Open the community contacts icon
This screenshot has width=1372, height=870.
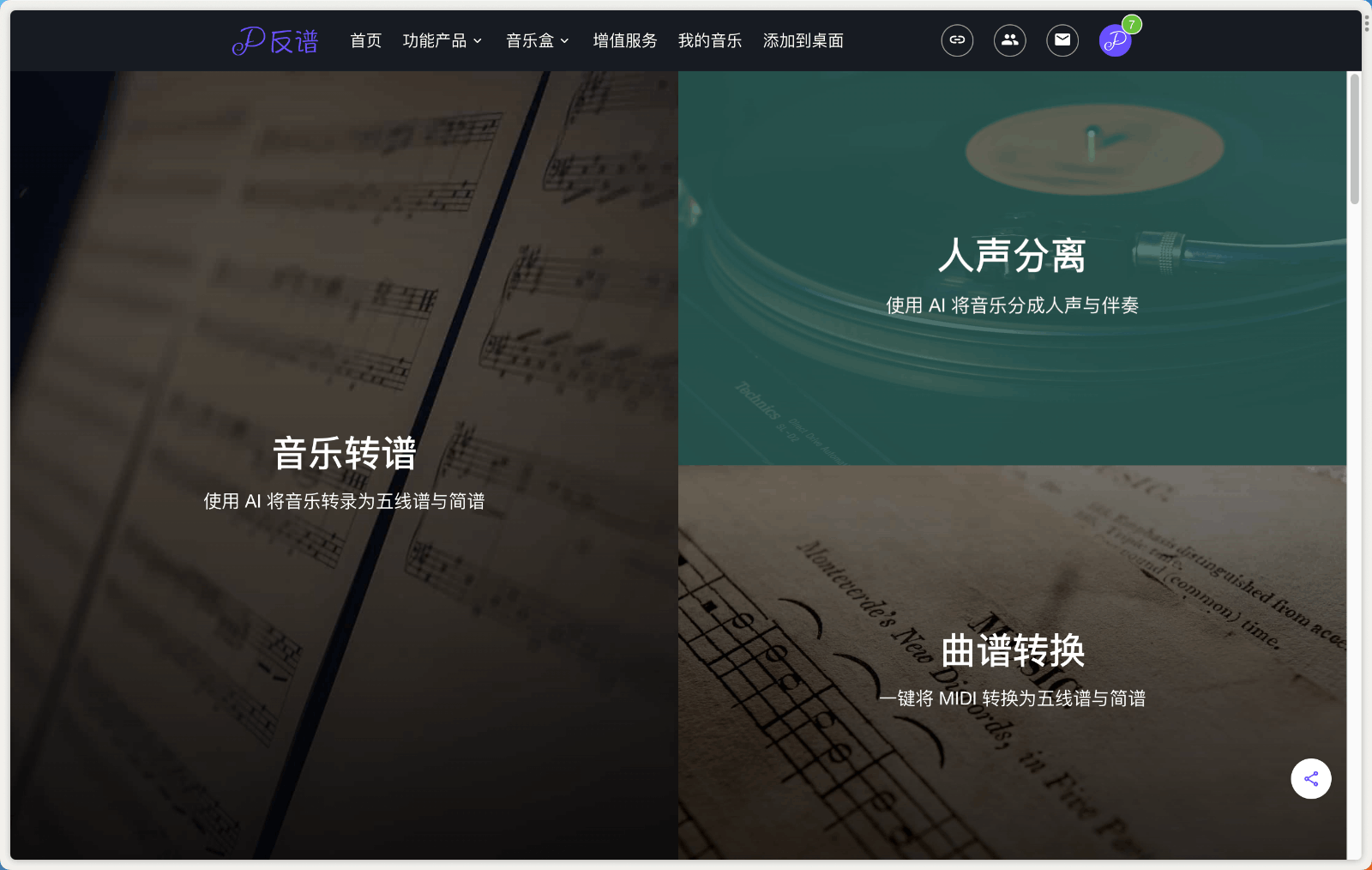click(x=1010, y=40)
